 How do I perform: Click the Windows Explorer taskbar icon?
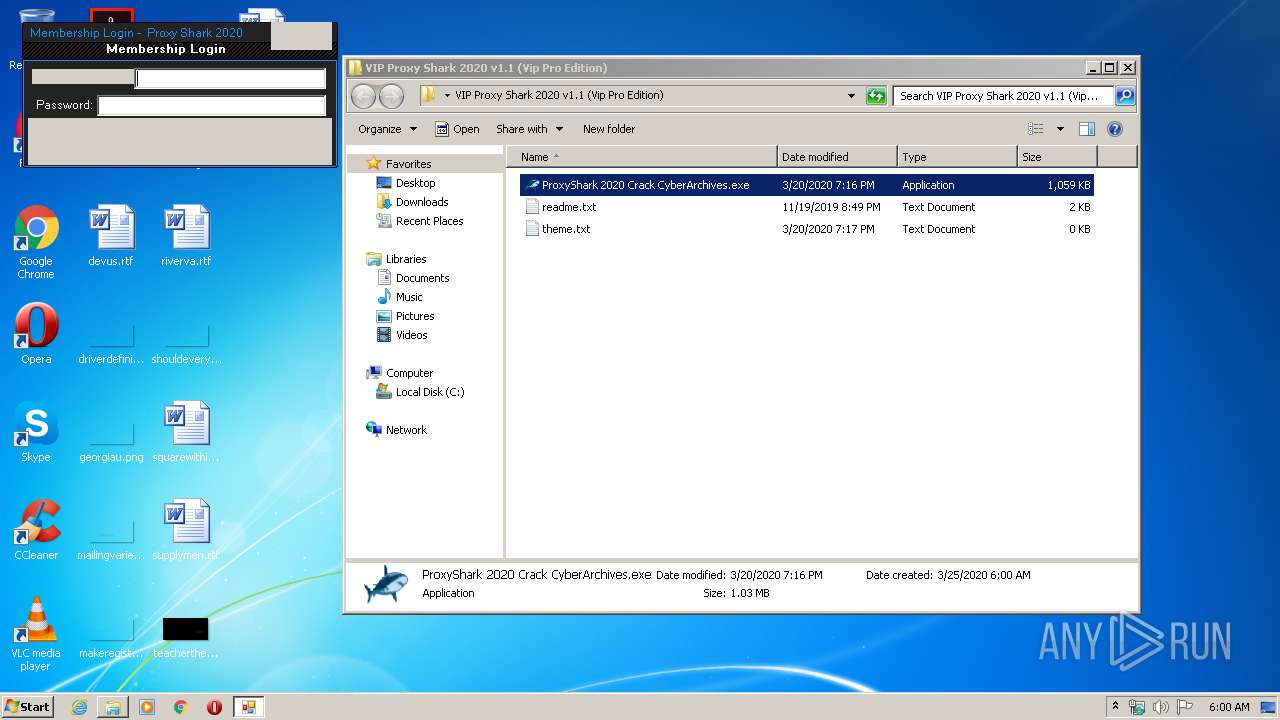click(x=113, y=707)
